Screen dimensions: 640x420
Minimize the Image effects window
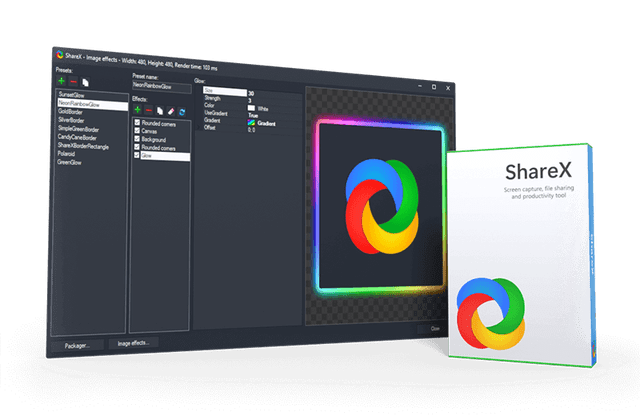coord(420,86)
